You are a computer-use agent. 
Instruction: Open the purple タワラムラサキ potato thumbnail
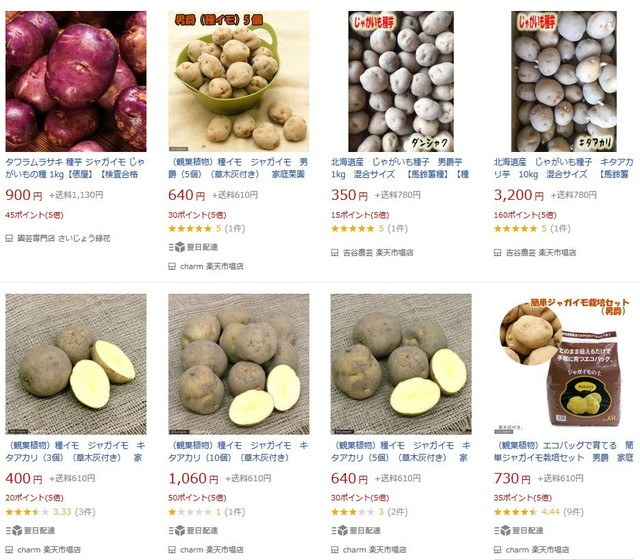[x=76, y=81]
